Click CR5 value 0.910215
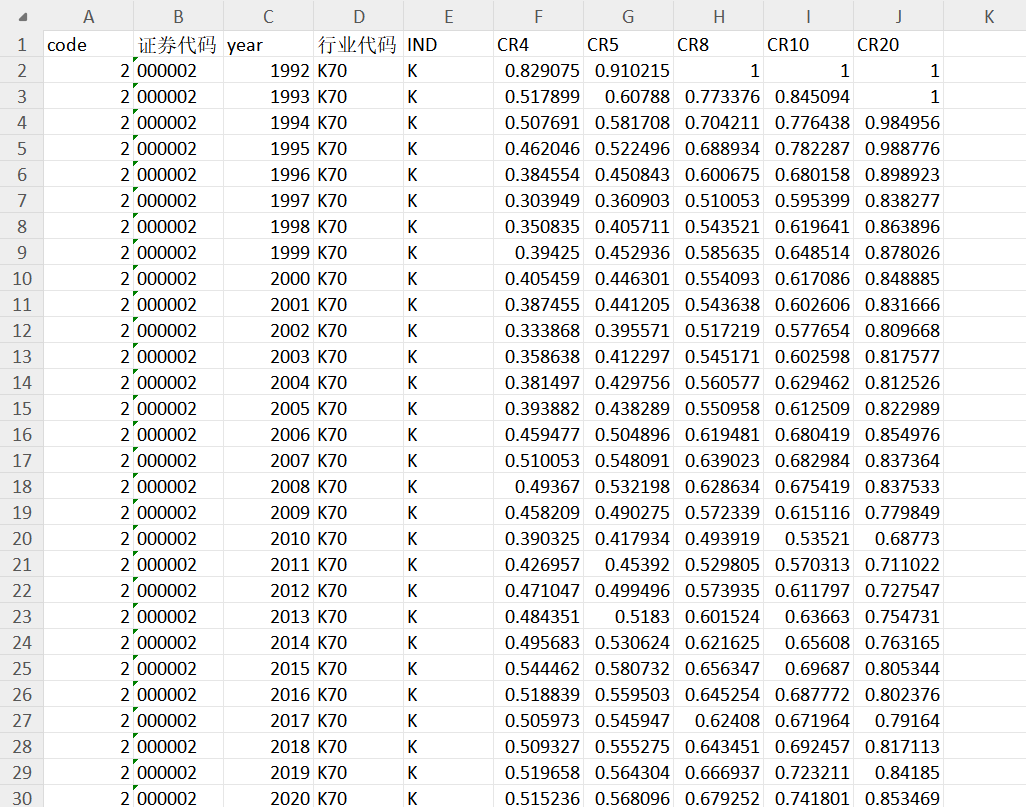The image size is (1026, 807). [x=628, y=71]
